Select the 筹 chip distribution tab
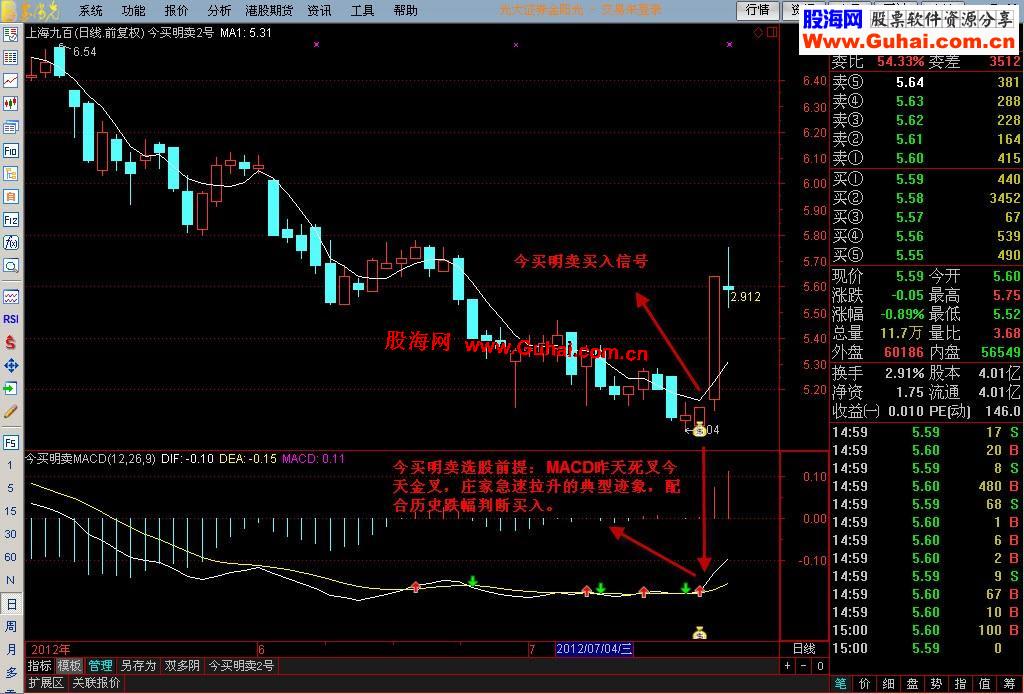 1010,684
